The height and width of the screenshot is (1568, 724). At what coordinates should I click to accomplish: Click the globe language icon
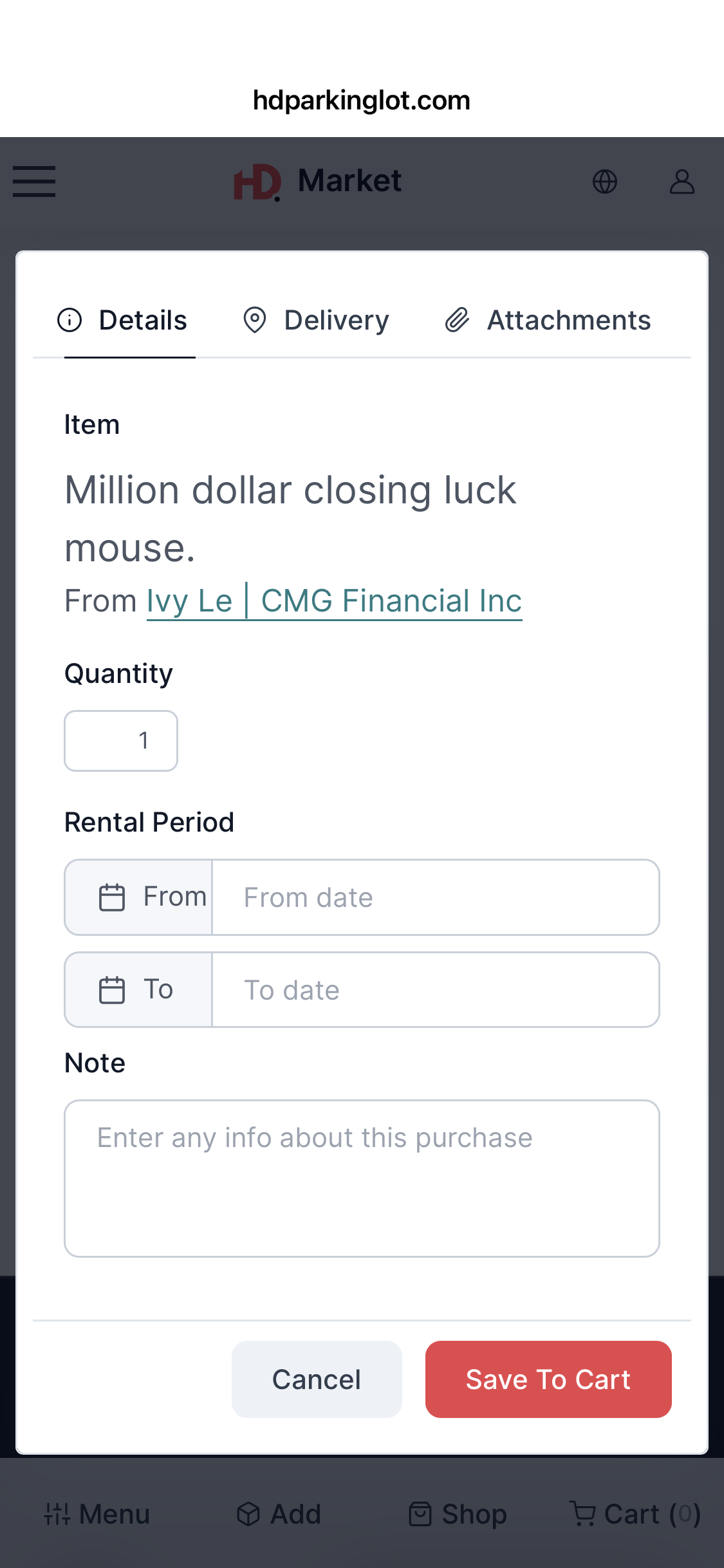click(x=604, y=182)
